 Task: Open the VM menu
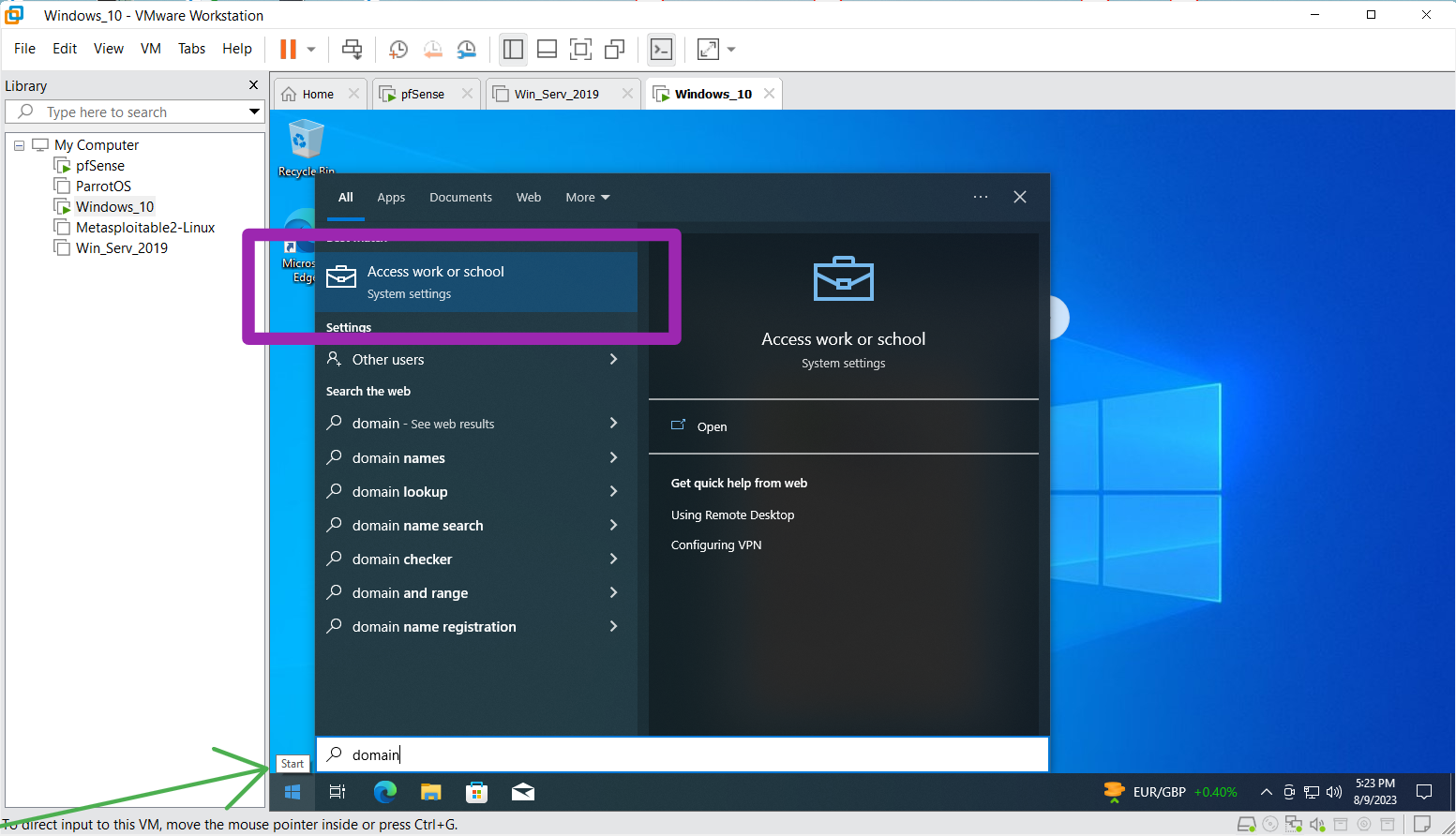pyautogui.click(x=151, y=49)
